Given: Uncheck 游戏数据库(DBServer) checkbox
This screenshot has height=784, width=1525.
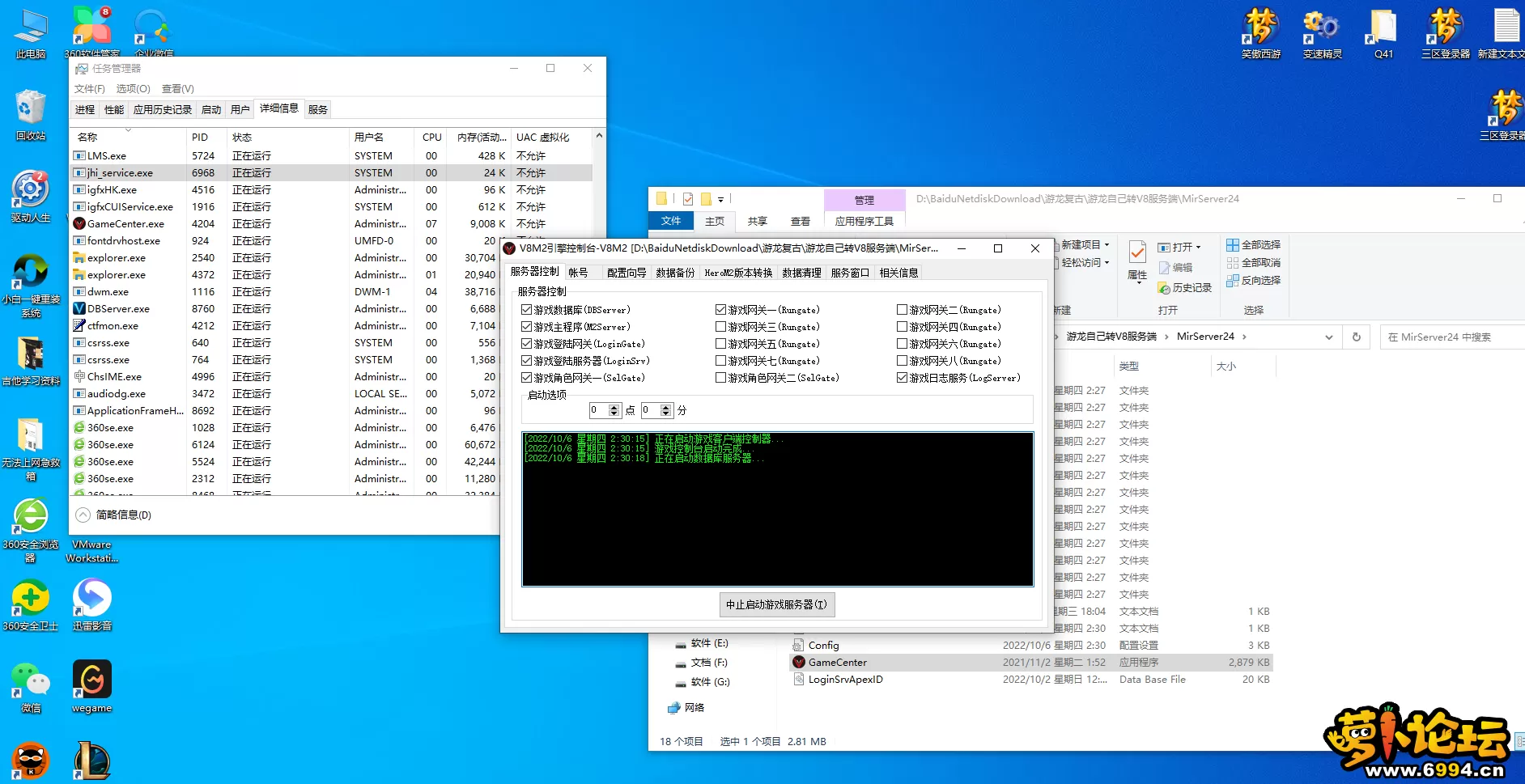Looking at the screenshot, I should click(x=527, y=310).
